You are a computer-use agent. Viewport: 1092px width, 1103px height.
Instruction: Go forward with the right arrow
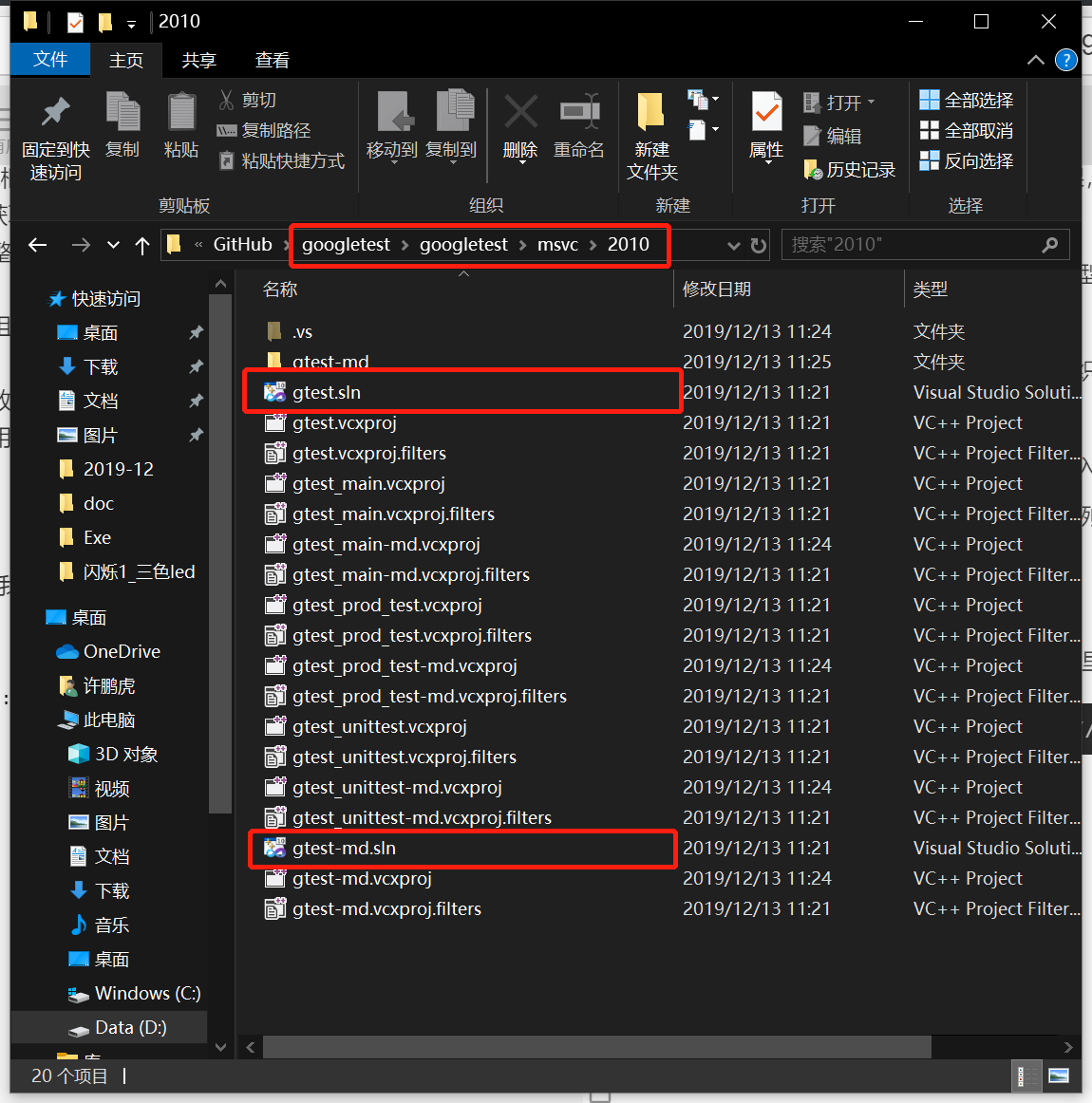pyautogui.click(x=81, y=245)
